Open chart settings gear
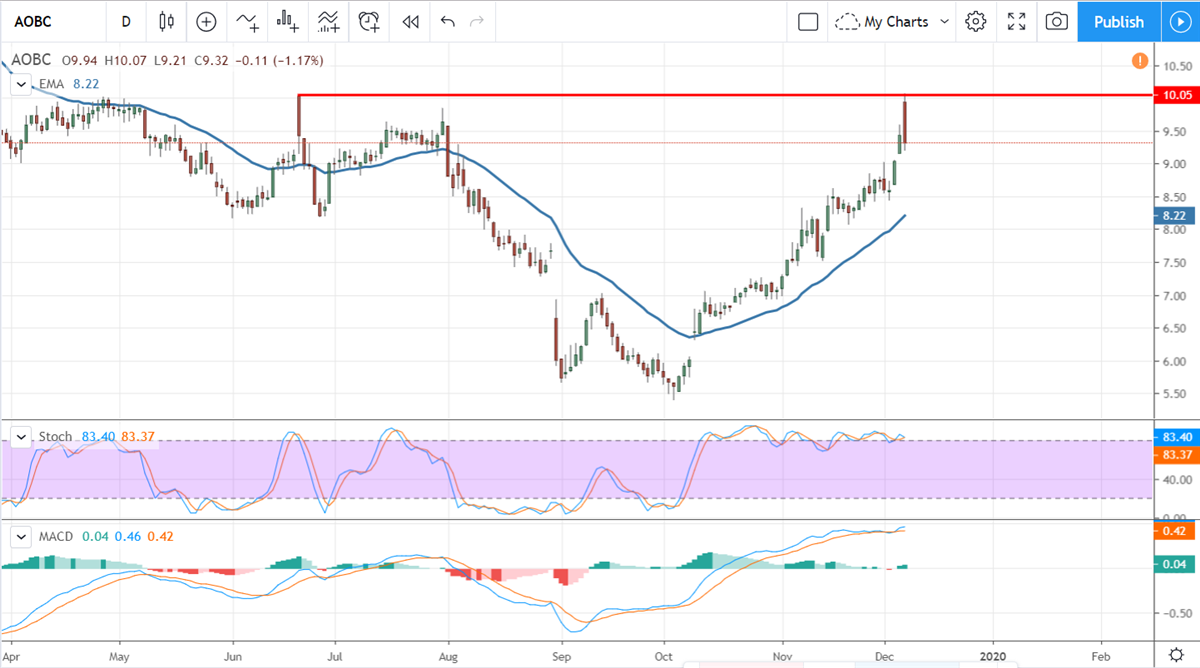The height and width of the screenshot is (668, 1200). (x=976, y=21)
